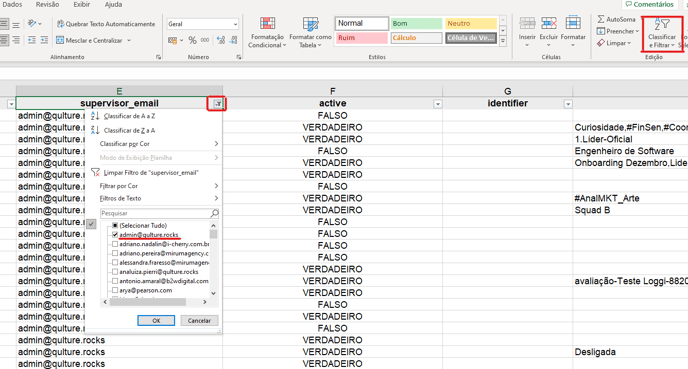The image size is (688, 369).
Task: Check the arya@pearson.com filter checkbox
Action: 115,290
